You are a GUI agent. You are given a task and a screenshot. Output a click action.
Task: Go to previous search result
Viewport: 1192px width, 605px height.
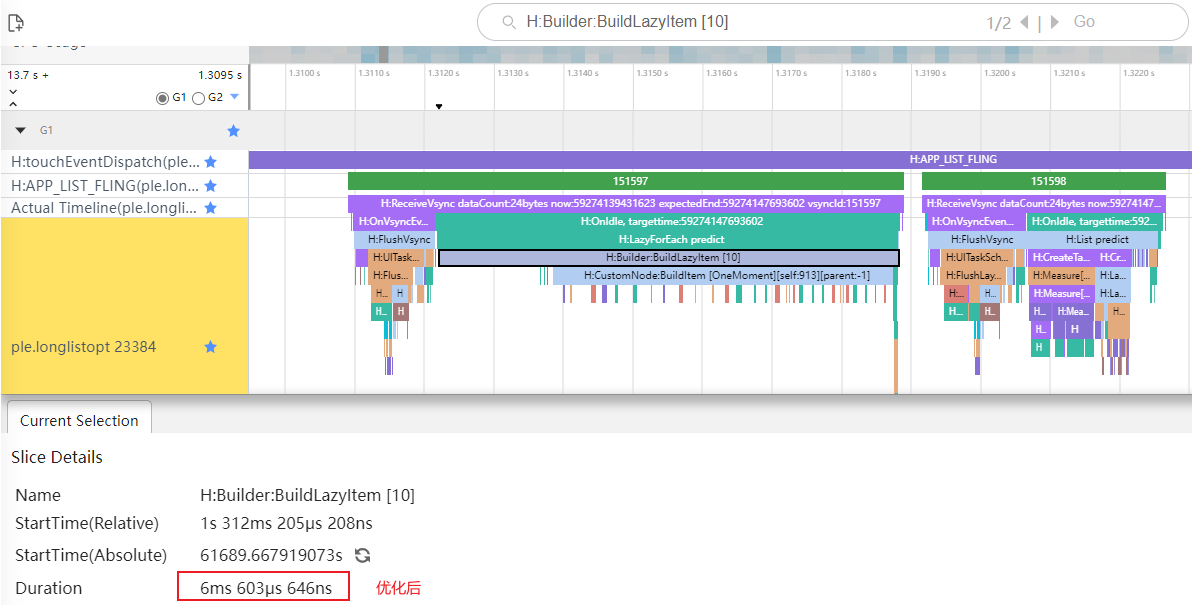click(1024, 22)
